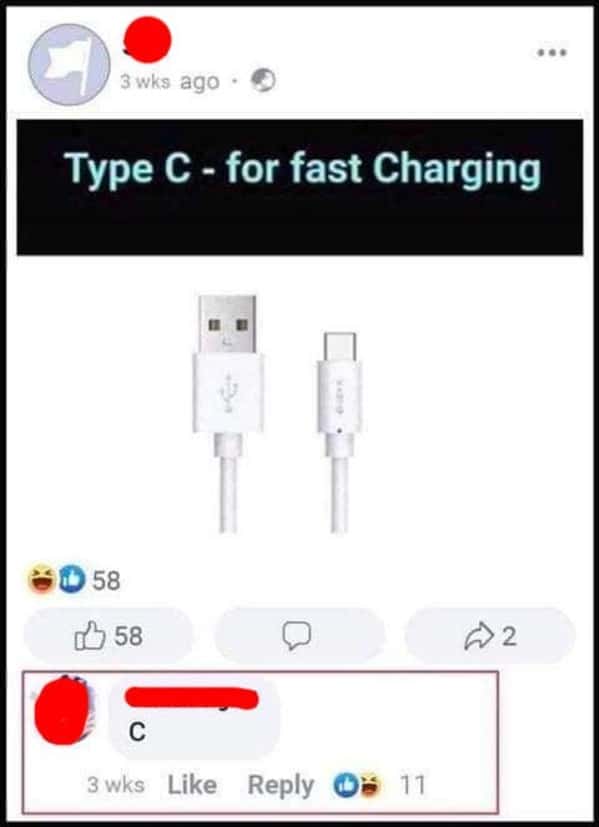Click the poster's flag profile avatar

pyautogui.click(x=69, y=64)
